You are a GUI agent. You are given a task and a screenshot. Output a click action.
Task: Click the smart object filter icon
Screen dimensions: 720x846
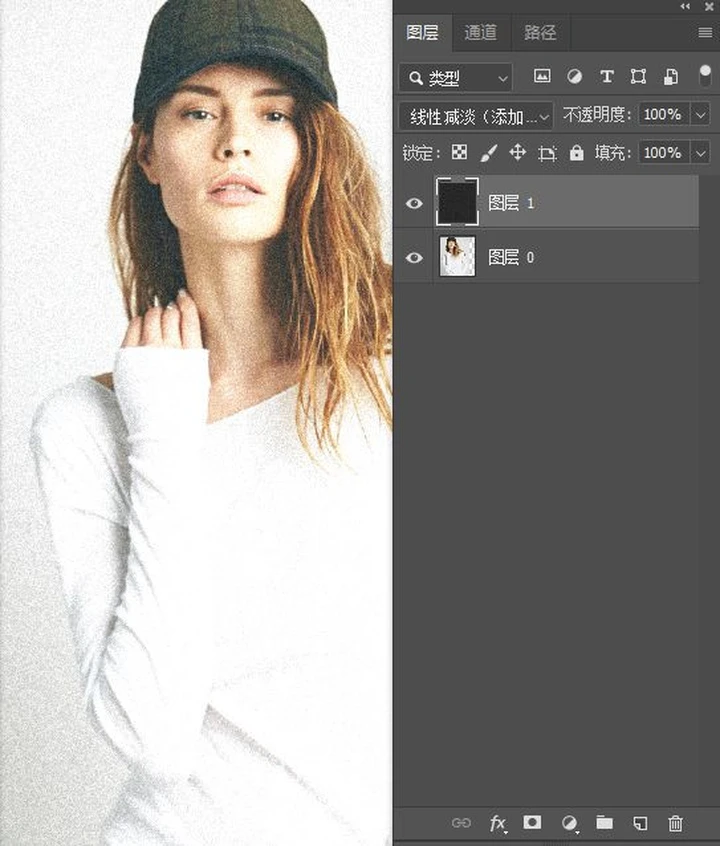671,77
